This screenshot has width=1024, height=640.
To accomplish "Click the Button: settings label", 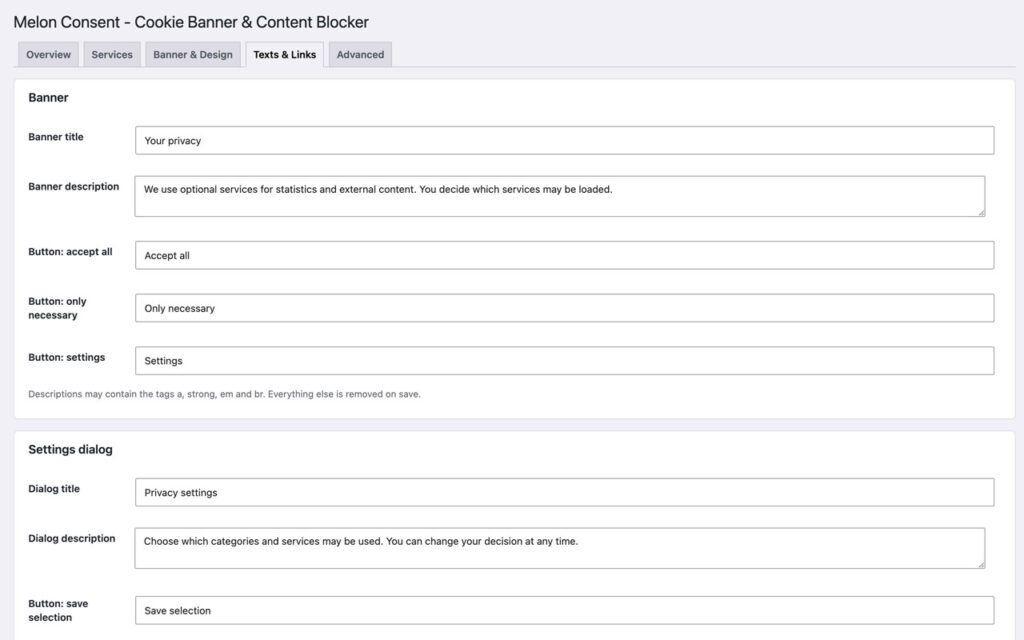I will (67, 357).
